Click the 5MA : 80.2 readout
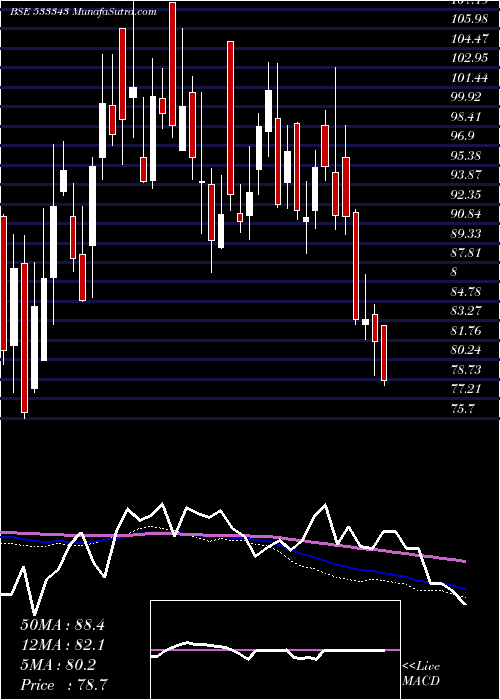Viewport: 500px width, 700px height. (58, 665)
